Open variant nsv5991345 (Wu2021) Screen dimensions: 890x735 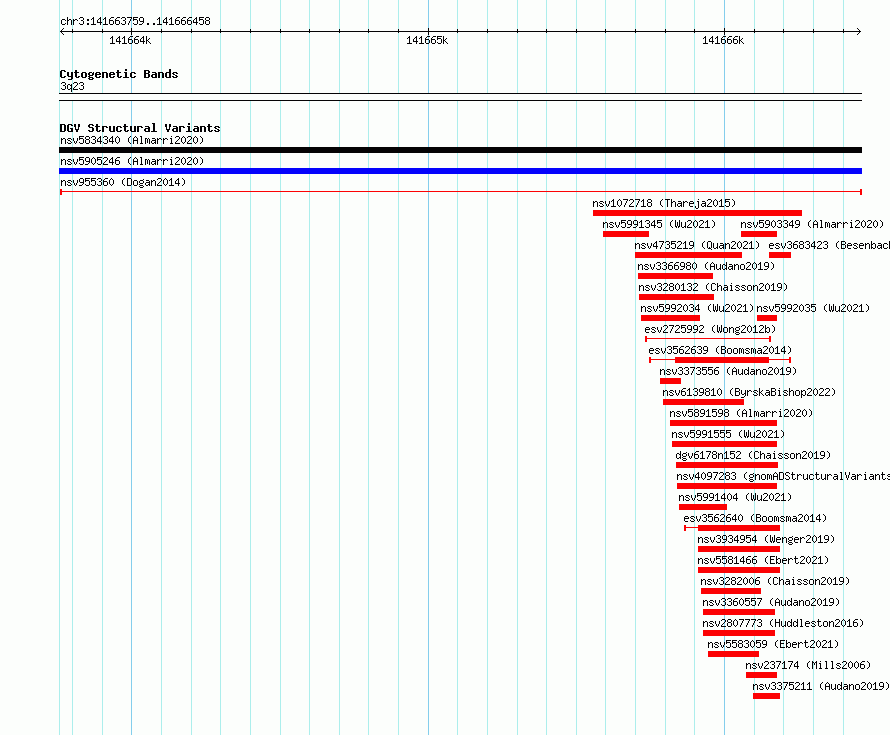coord(659,224)
